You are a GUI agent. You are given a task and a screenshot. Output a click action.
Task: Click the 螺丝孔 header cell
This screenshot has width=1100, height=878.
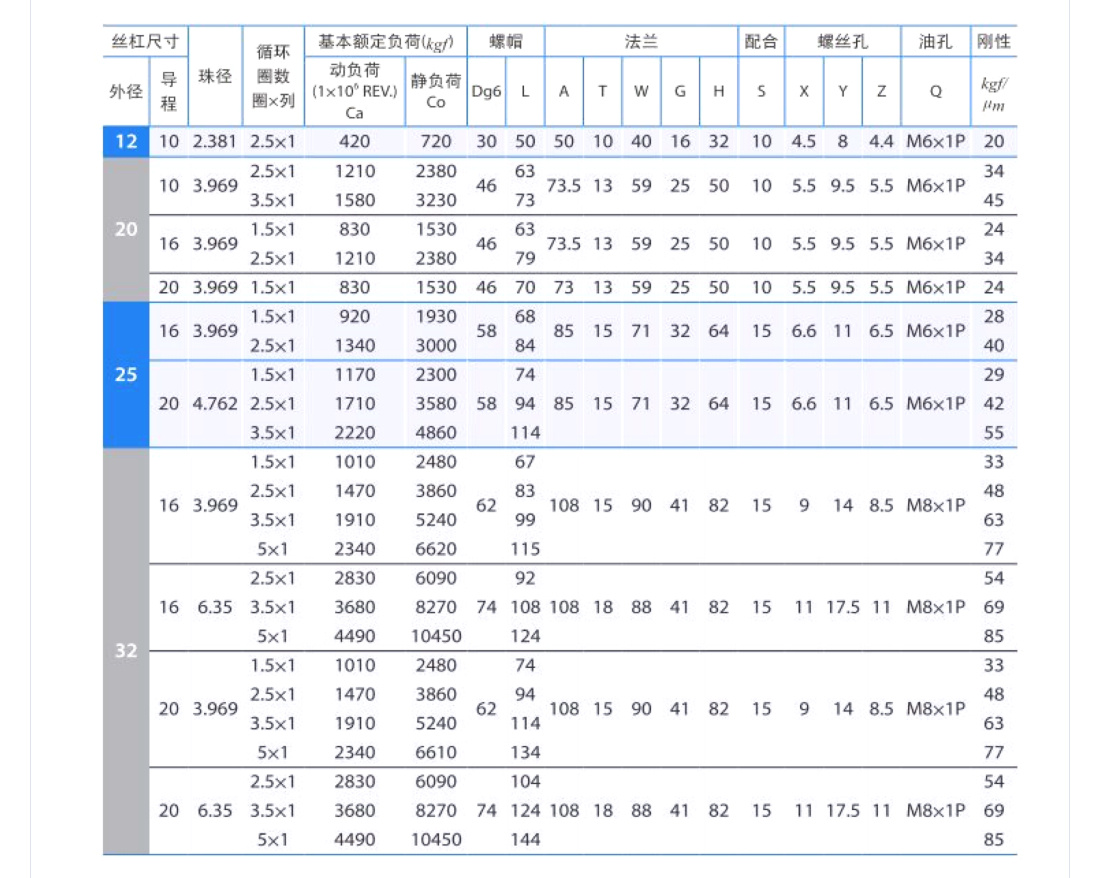(x=843, y=41)
